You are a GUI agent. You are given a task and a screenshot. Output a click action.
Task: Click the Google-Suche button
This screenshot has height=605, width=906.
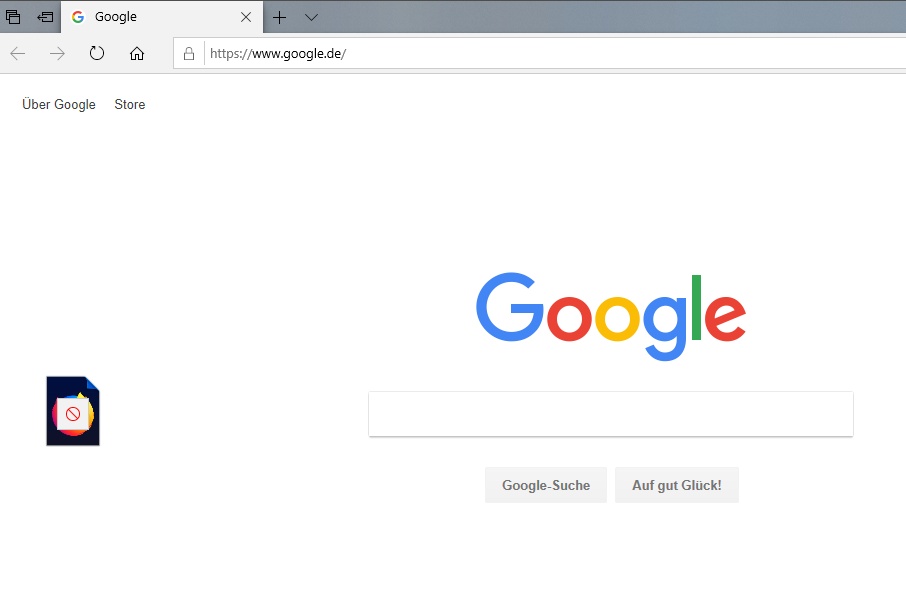click(546, 485)
